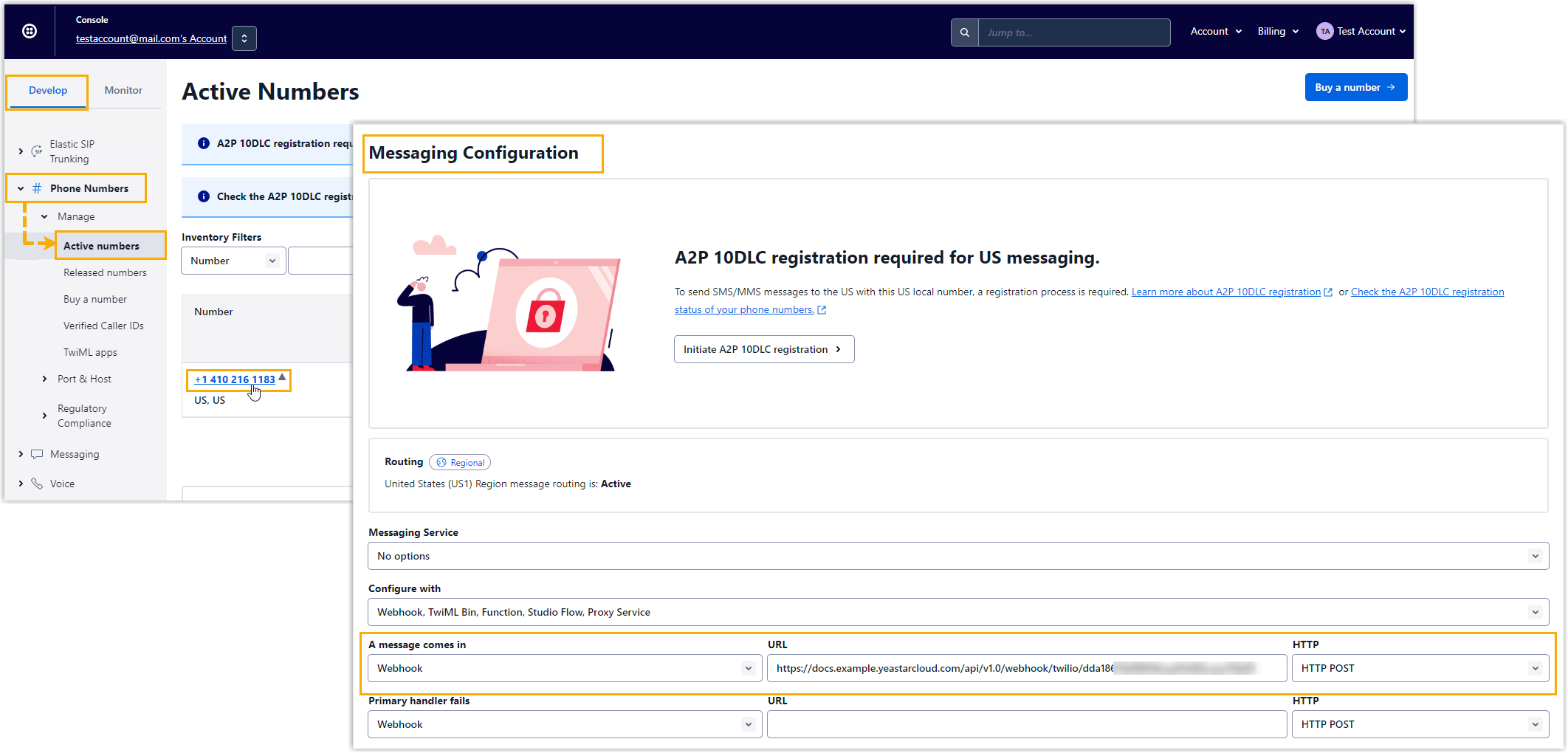Viewport: 1568px width, 753px height.
Task: Click the Phone Numbers hash icon
Action: [x=37, y=188]
